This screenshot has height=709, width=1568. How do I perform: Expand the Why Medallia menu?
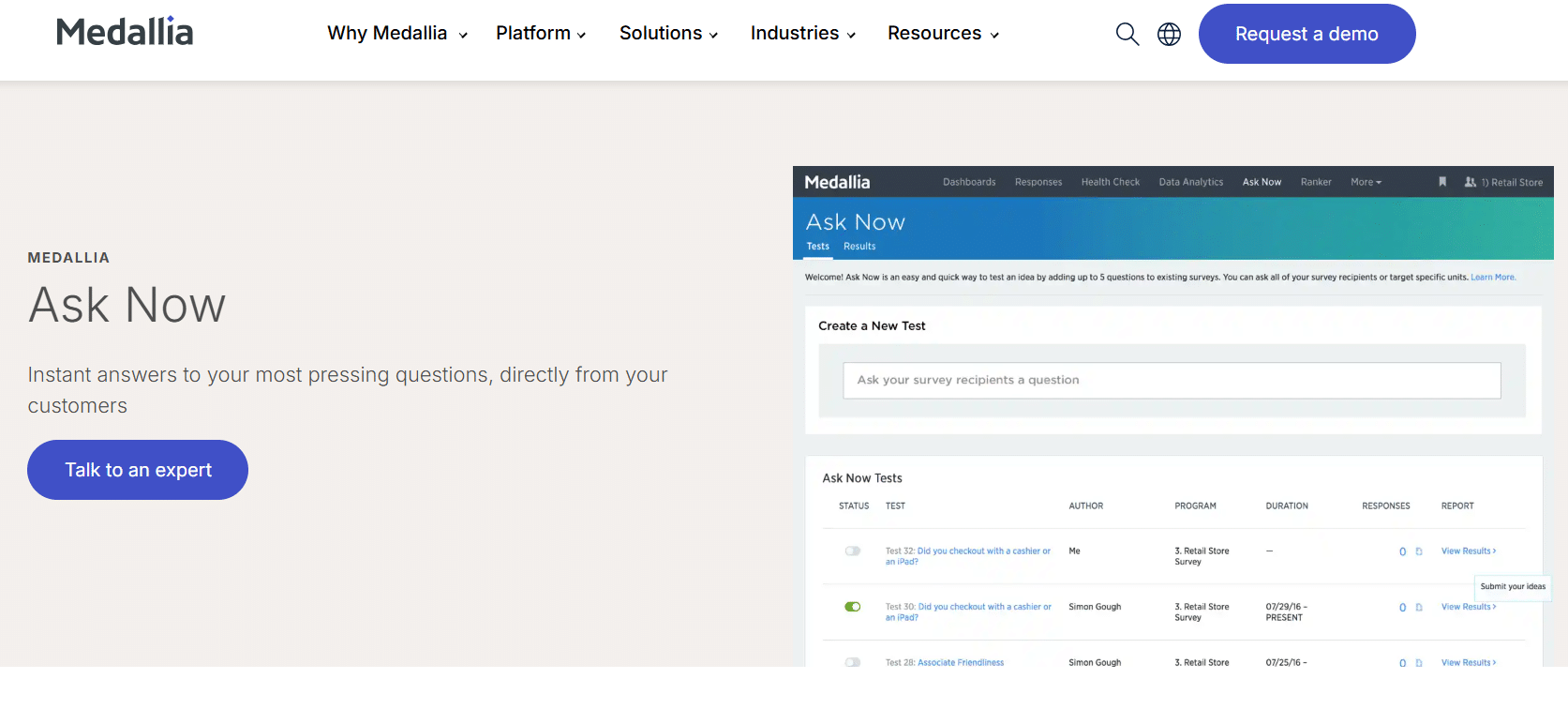click(397, 34)
